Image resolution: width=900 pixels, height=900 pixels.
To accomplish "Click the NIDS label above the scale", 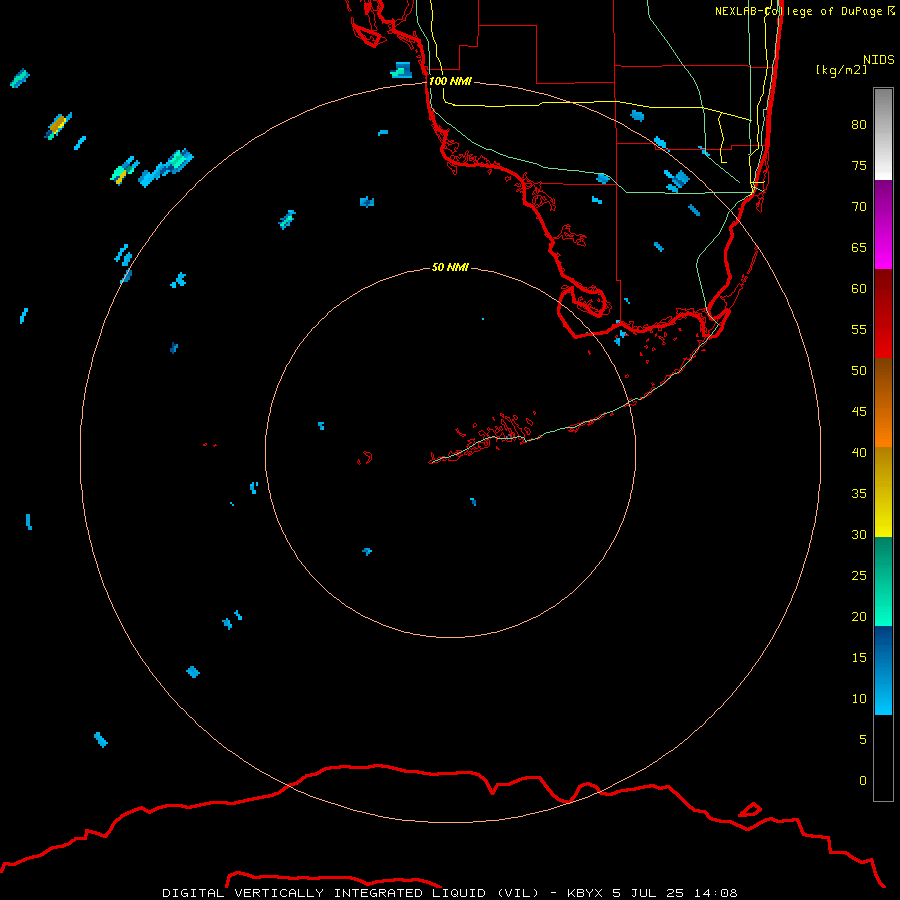I will coord(879,60).
